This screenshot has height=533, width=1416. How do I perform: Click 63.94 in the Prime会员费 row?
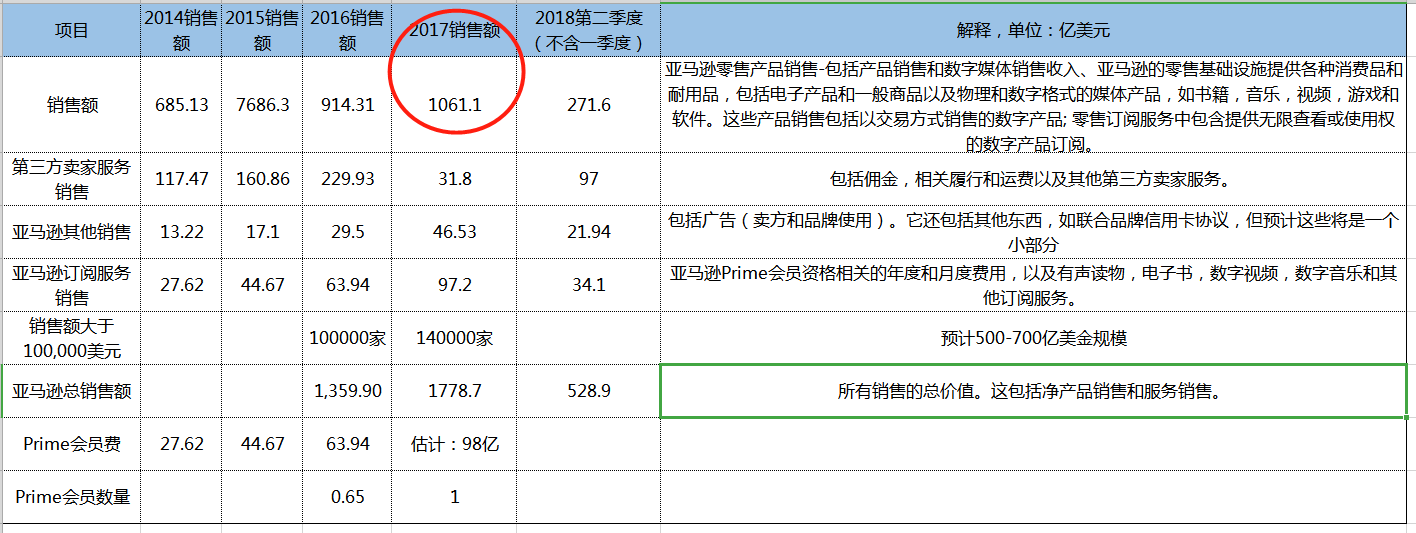coord(347,444)
